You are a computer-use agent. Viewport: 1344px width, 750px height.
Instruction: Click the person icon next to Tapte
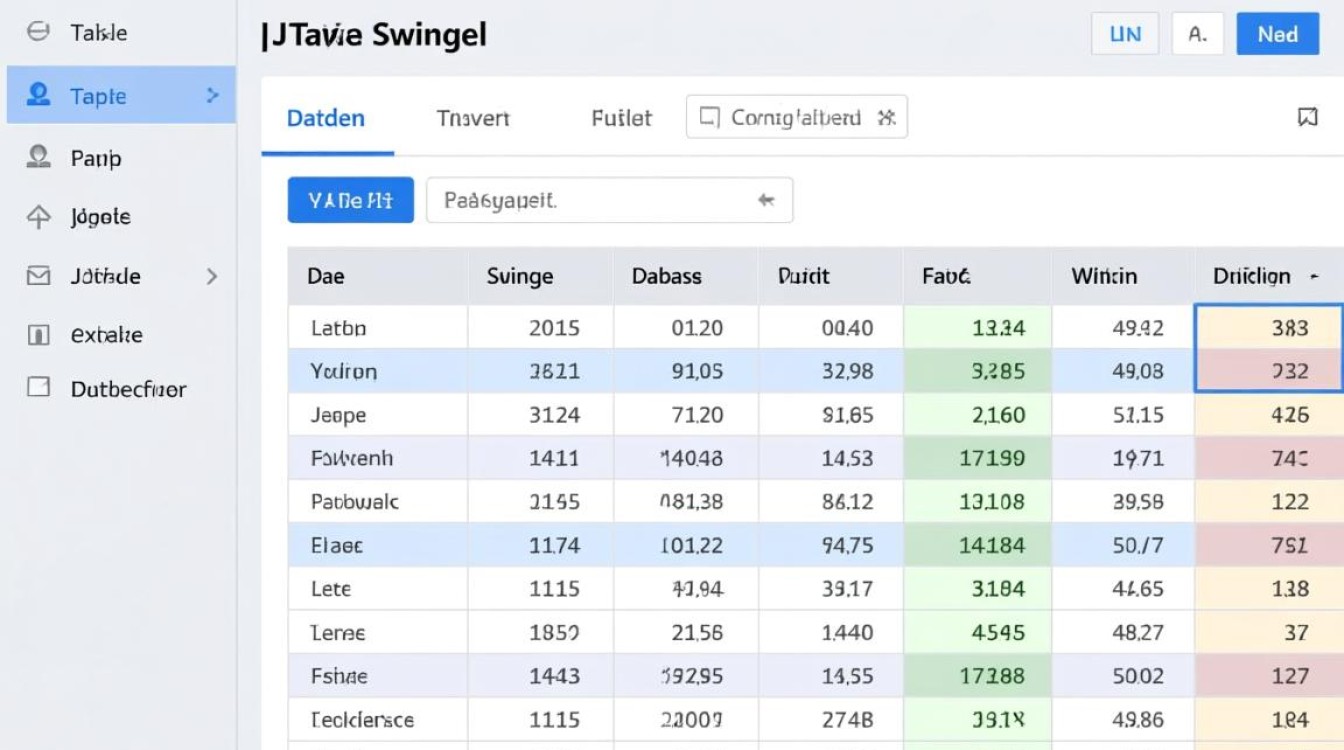[39, 95]
